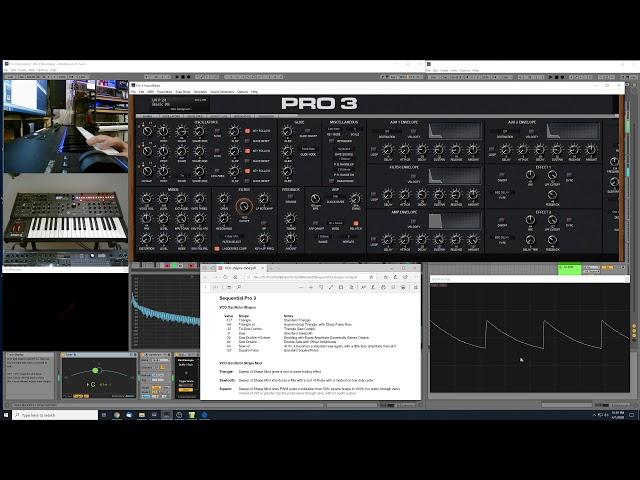This screenshot has height=480, width=640.
Task: Toggle the Filter Envelope Loop switch
Action: [373, 195]
